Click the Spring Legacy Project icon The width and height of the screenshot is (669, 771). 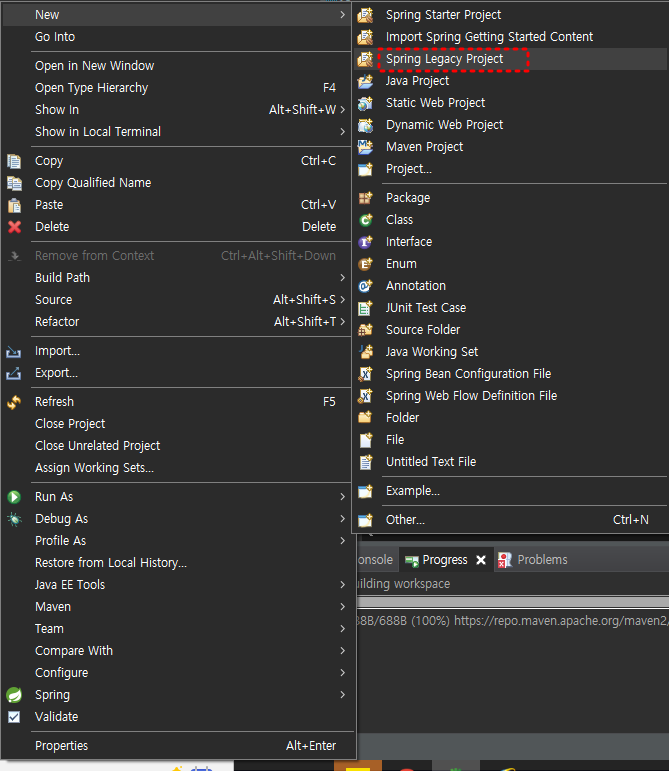point(365,59)
